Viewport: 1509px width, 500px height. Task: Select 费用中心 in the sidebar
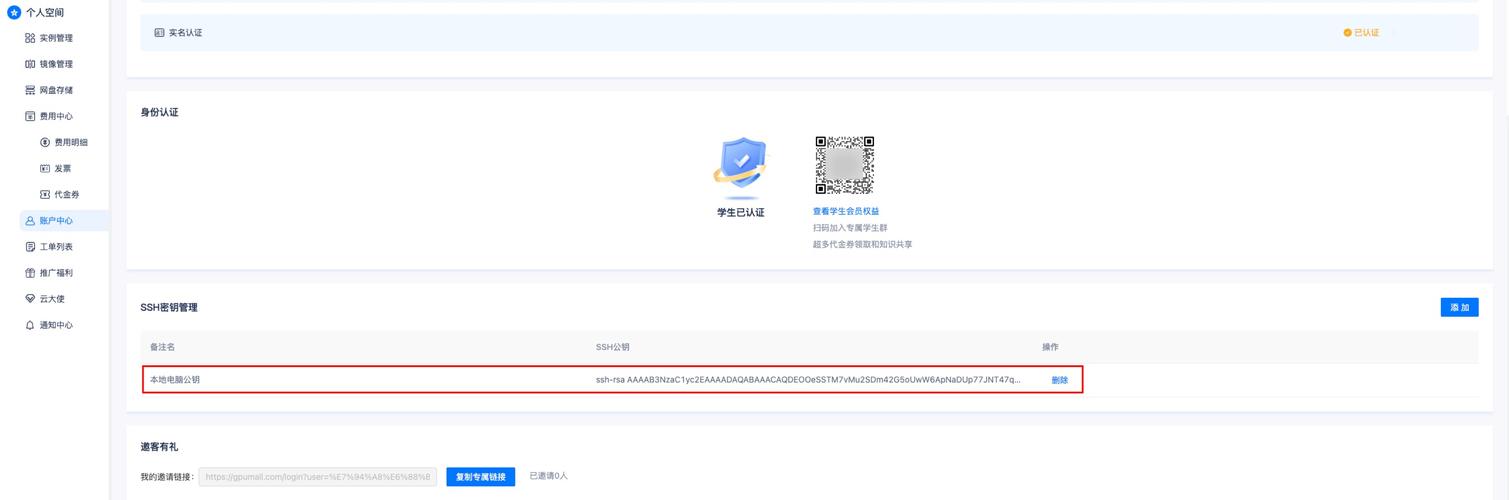click(56, 116)
